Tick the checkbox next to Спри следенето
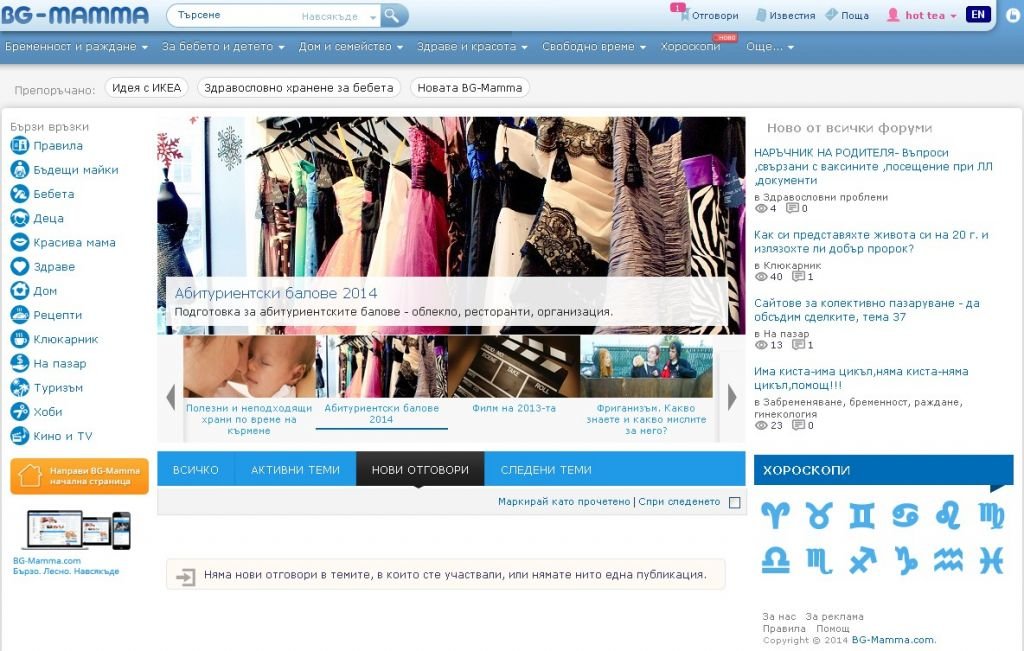The width and height of the screenshot is (1024, 651). click(735, 502)
